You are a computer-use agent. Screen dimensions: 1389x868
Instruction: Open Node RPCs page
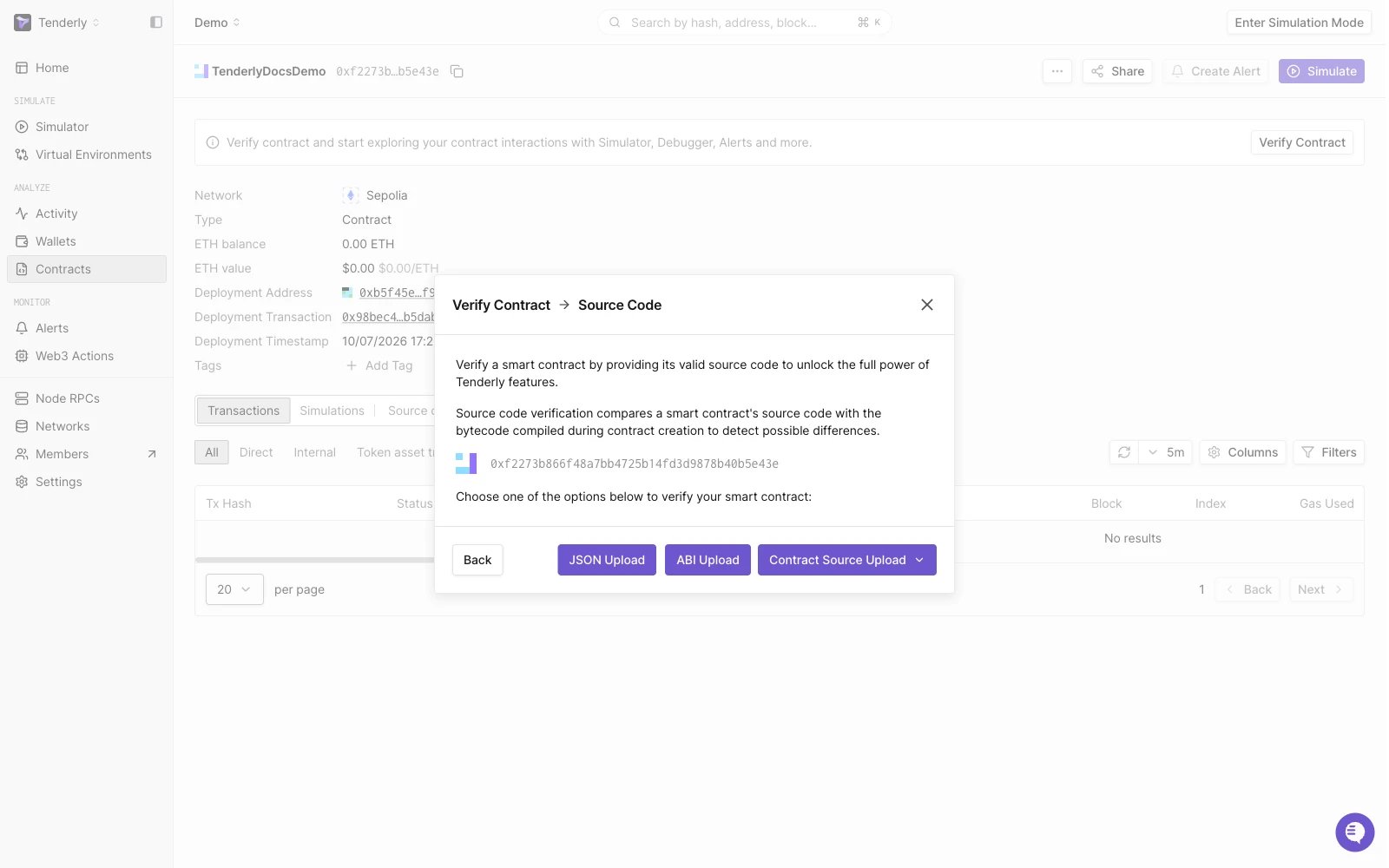click(x=87, y=398)
